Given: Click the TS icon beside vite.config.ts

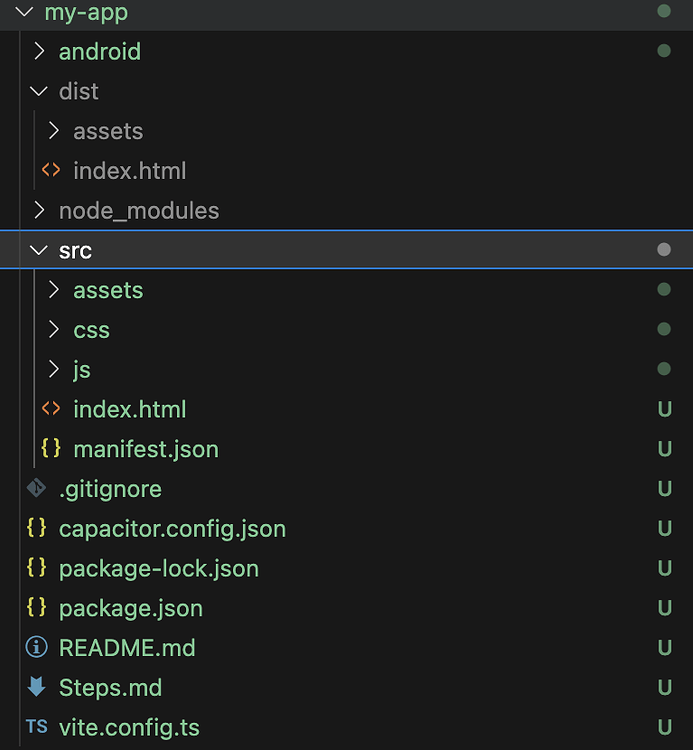Looking at the screenshot, I should click(36, 727).
